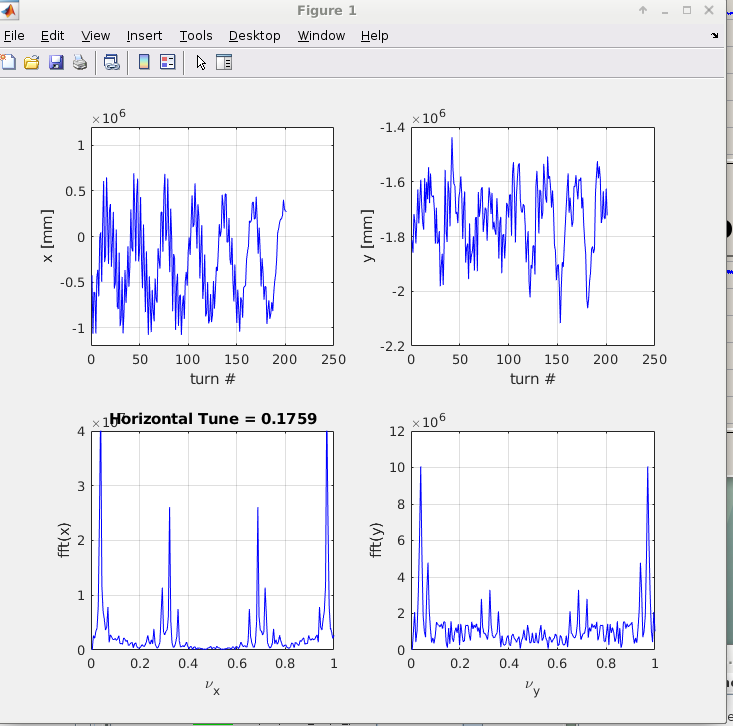
Task: Select the x [mm] versus turn plot axes
Action: (x=212, y=236)
